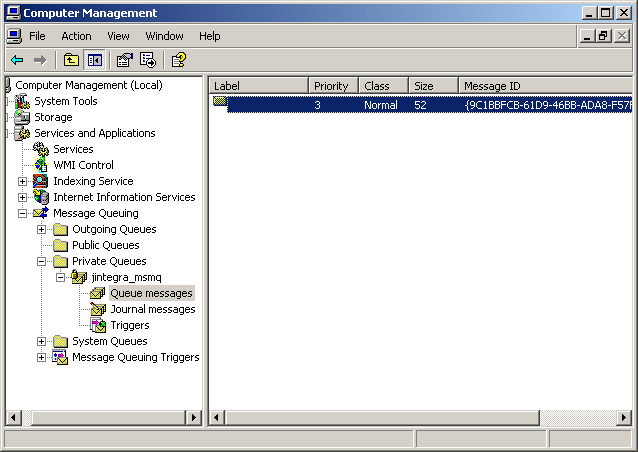Click the Public Queues folder icon
The width and height of the screenshot is (638, 452).
[60, 245]
